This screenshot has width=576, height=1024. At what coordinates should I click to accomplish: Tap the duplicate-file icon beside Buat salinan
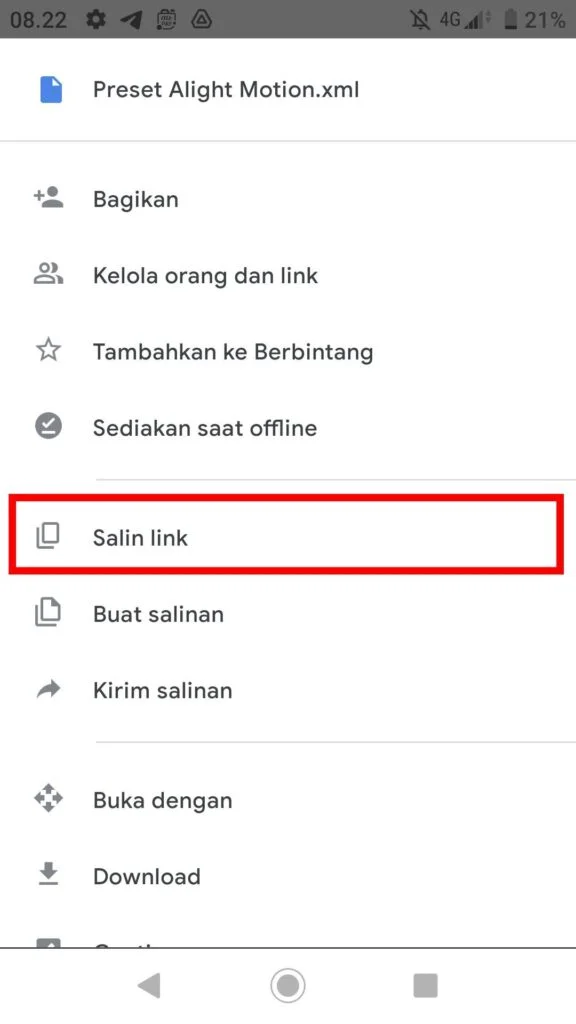point(48,613)
